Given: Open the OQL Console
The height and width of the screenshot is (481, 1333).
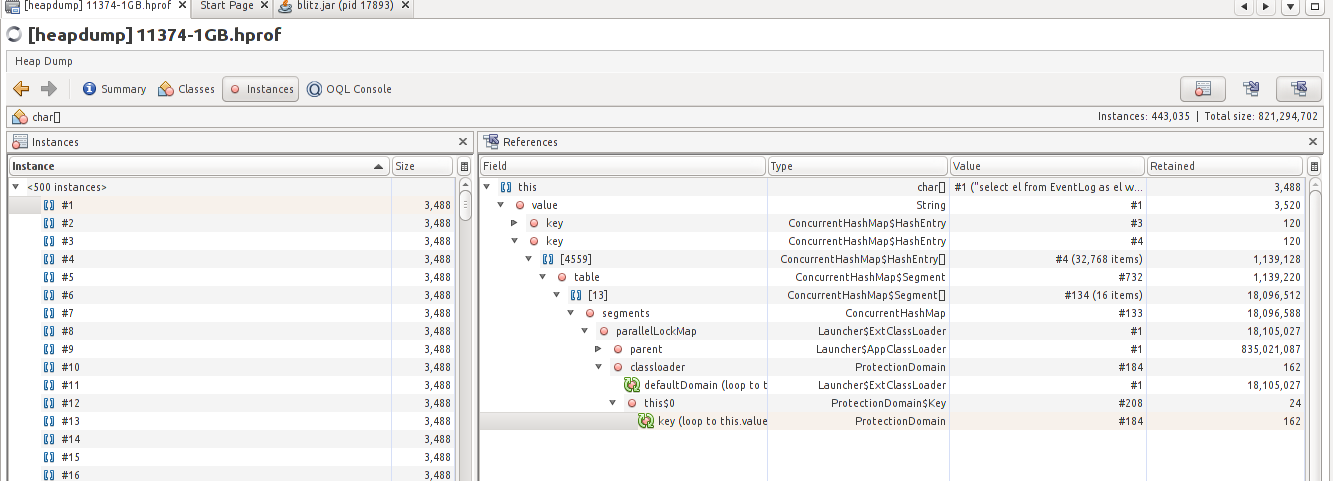Looking at the screenshot, I should [349, 89].
